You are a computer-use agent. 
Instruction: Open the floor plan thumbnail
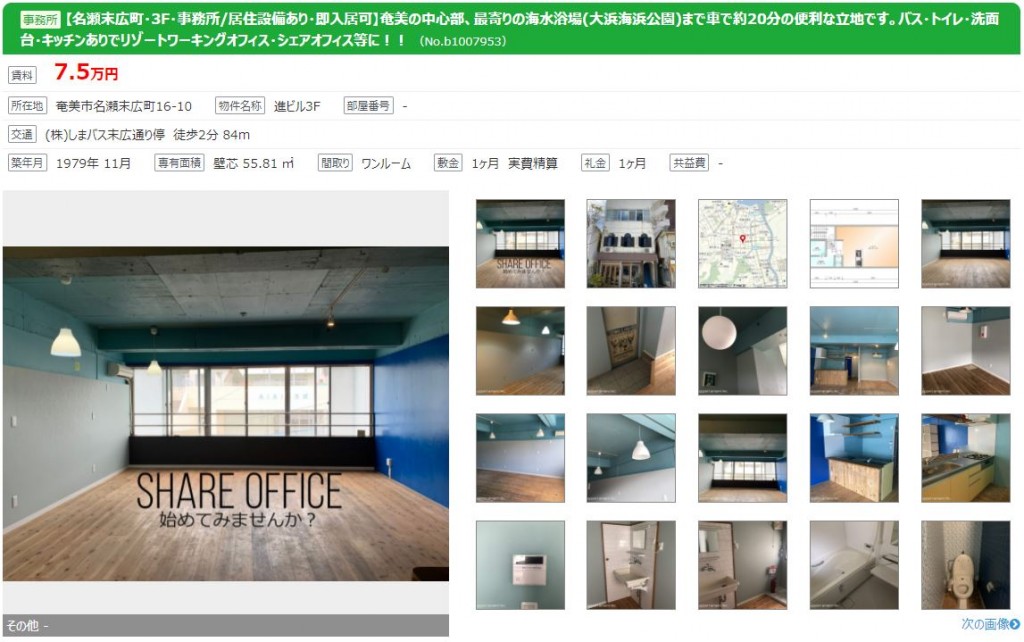[x=854, y=244]
